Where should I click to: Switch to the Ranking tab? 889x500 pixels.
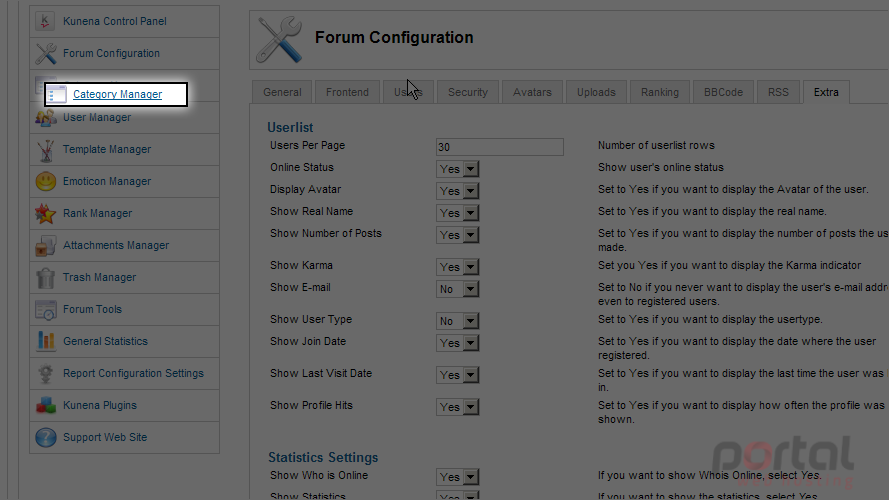[660, 92]
